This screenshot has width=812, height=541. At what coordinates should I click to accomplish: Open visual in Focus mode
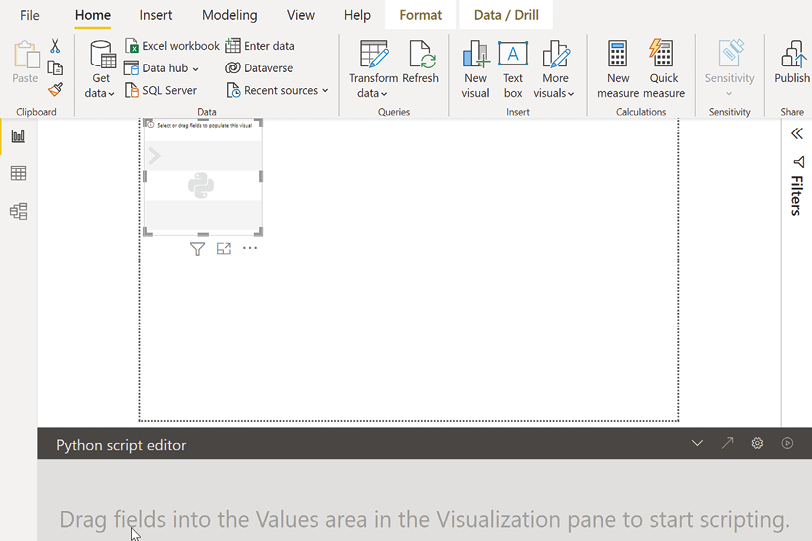tap(224, 248)
